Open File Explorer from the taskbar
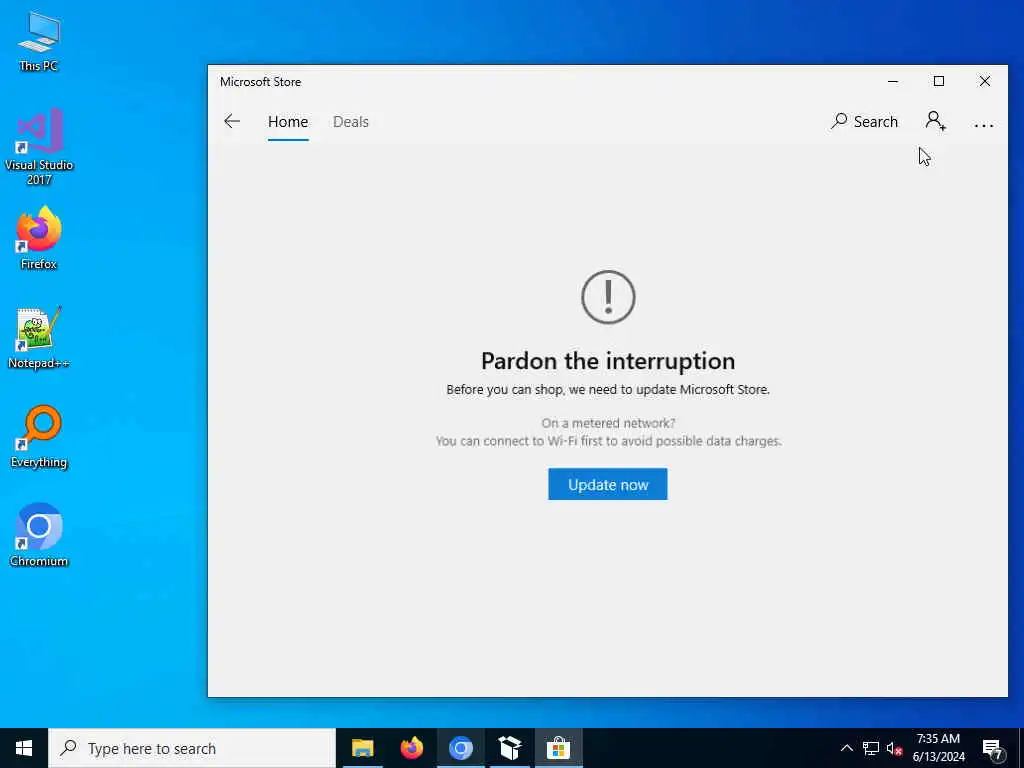This screenshot has height=768, width=1024. coord(362,748)
